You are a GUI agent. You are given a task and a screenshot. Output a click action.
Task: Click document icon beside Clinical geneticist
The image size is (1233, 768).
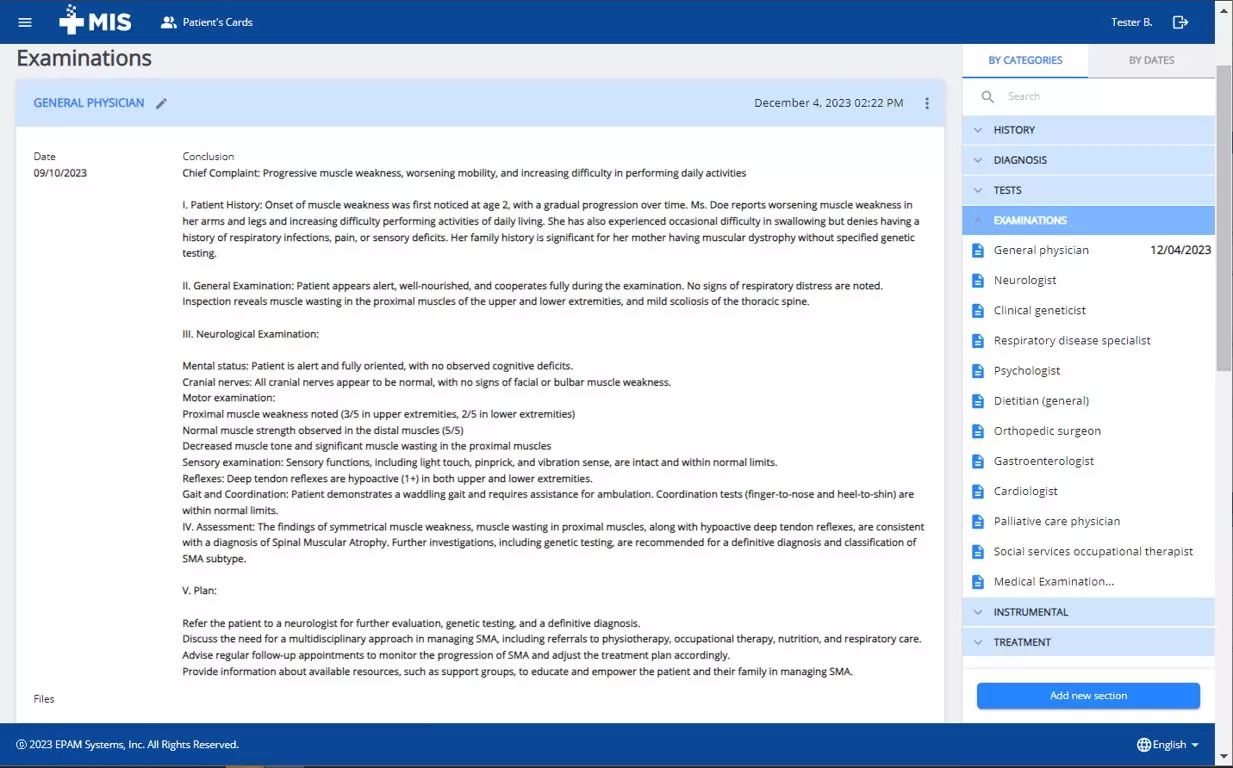tap(978, 310)
